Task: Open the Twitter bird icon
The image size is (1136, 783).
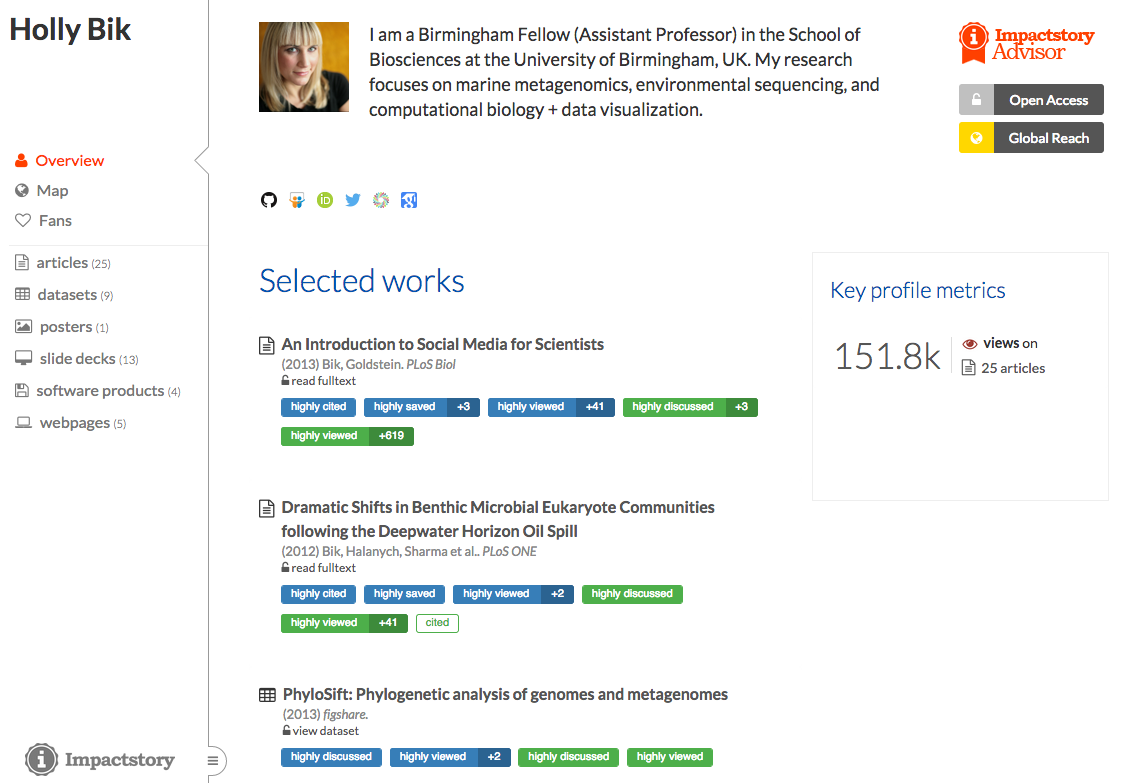Action: [353, 200]
